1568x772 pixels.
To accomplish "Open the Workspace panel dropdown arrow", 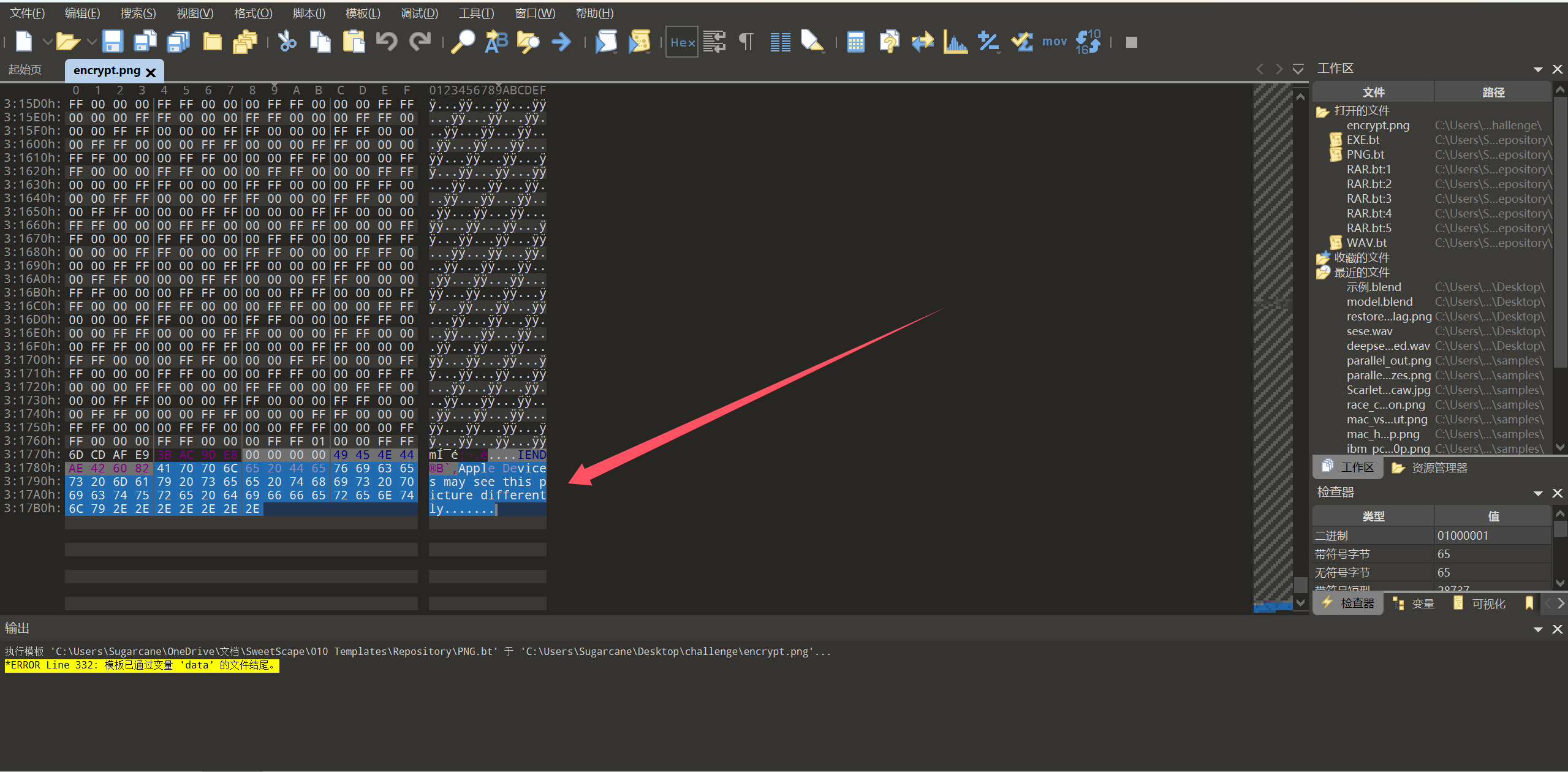I will 1537,69.
